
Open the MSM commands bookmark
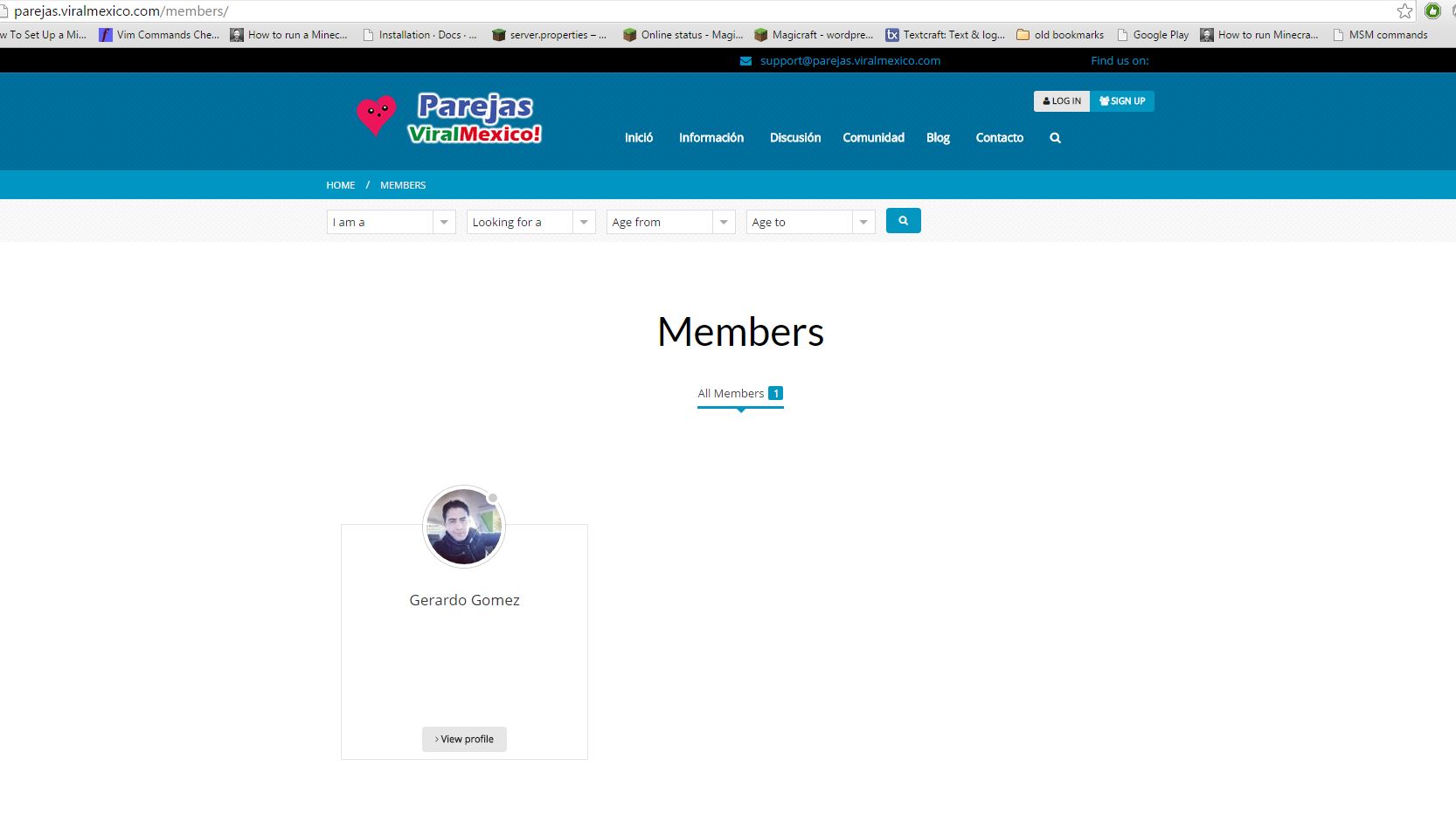pyautogui.click(x=1380, y=35)
